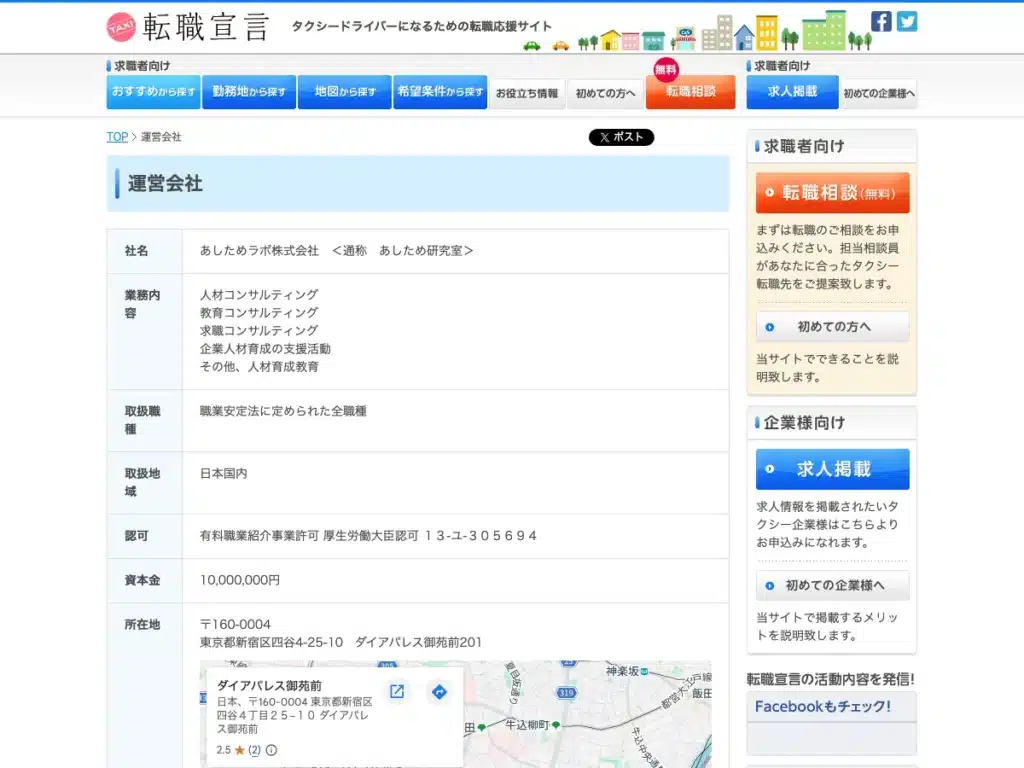Viewport: 1024px width, 768px height.
Task: Open 初めての企業様へ navigation tab
Action: pyautogui.click(x=879, y=93)
